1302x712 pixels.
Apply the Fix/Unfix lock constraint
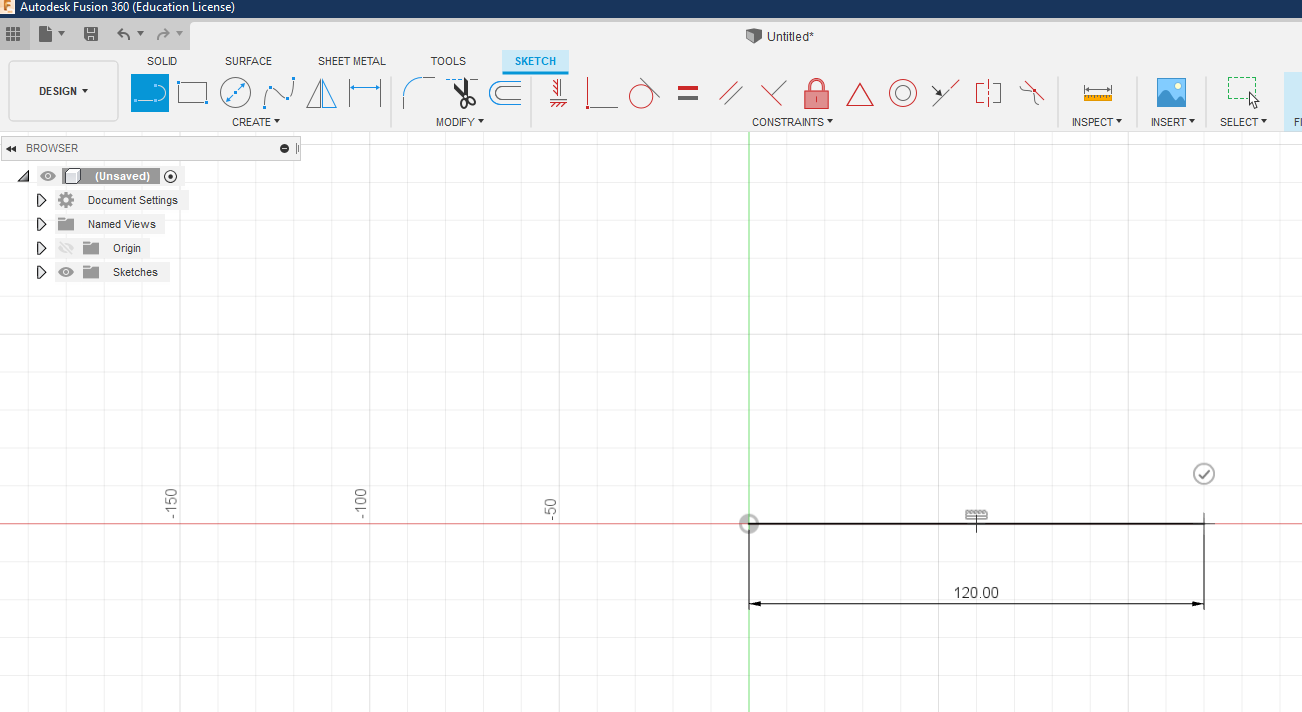point(817,94)
